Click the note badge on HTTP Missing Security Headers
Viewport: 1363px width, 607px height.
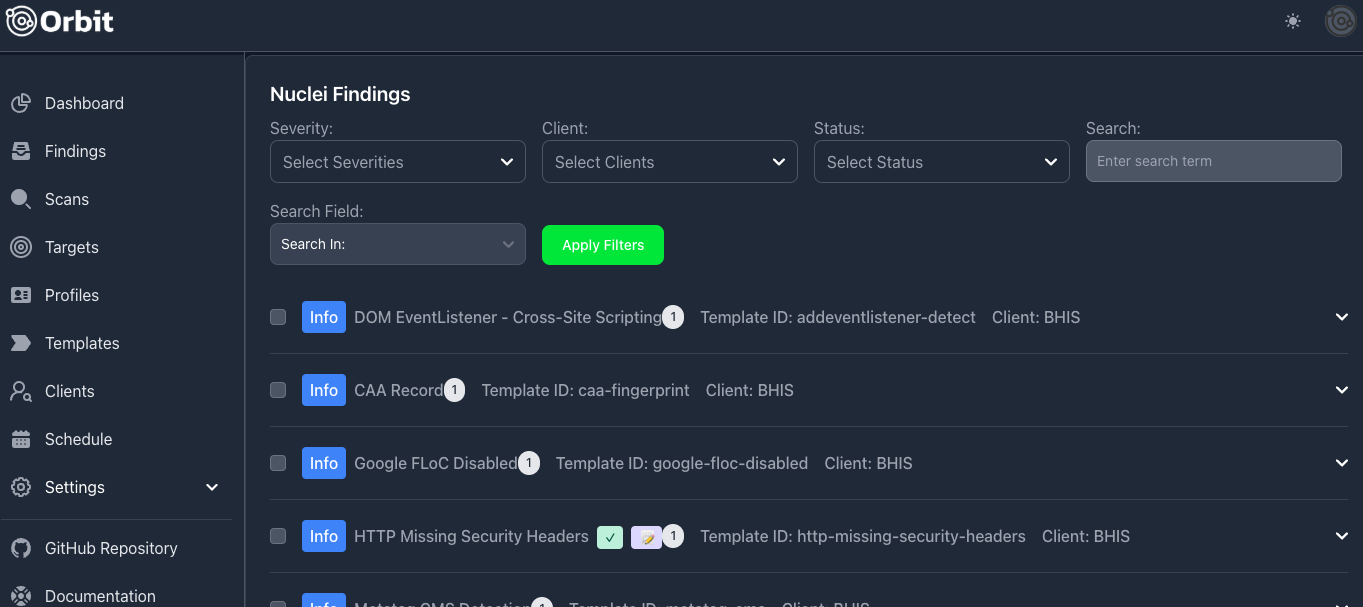tap(646, 537)
